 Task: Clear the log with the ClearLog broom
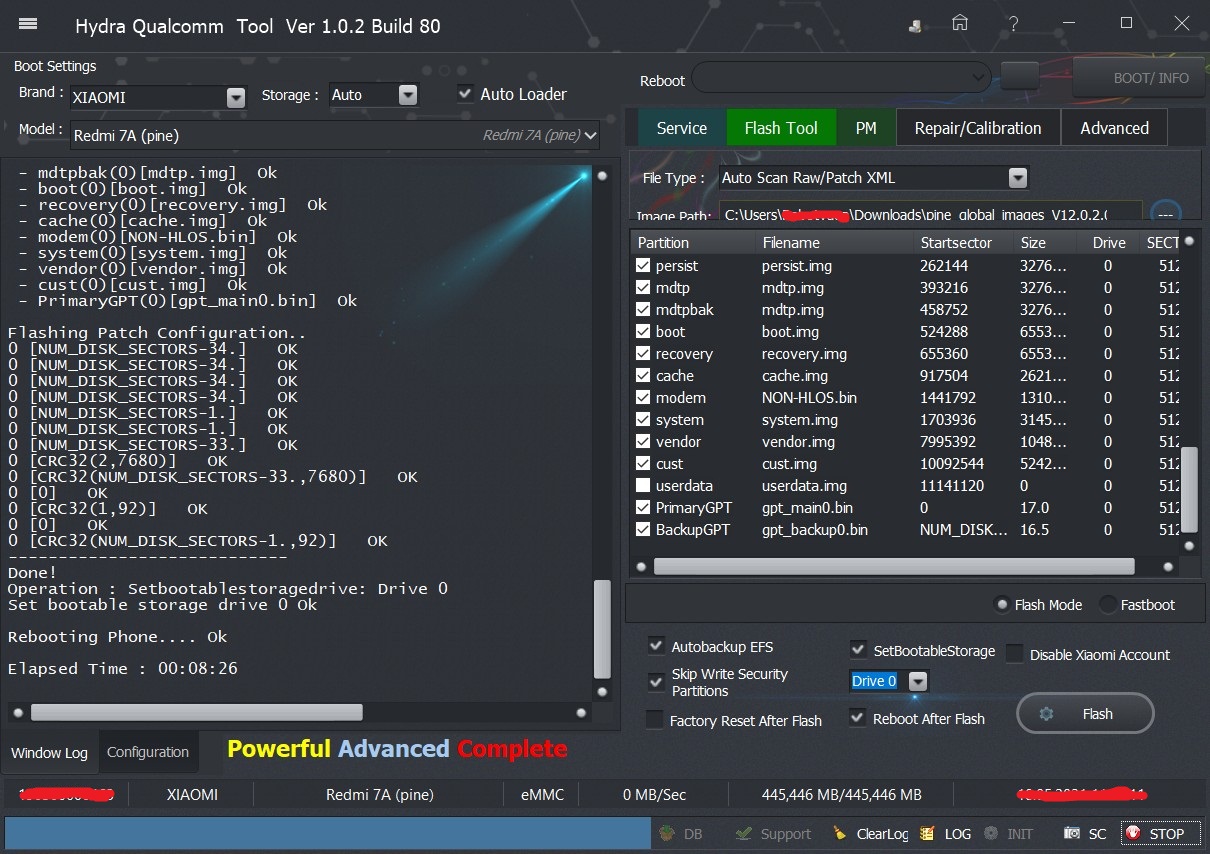pyautogui.click(x=870, y=833)
